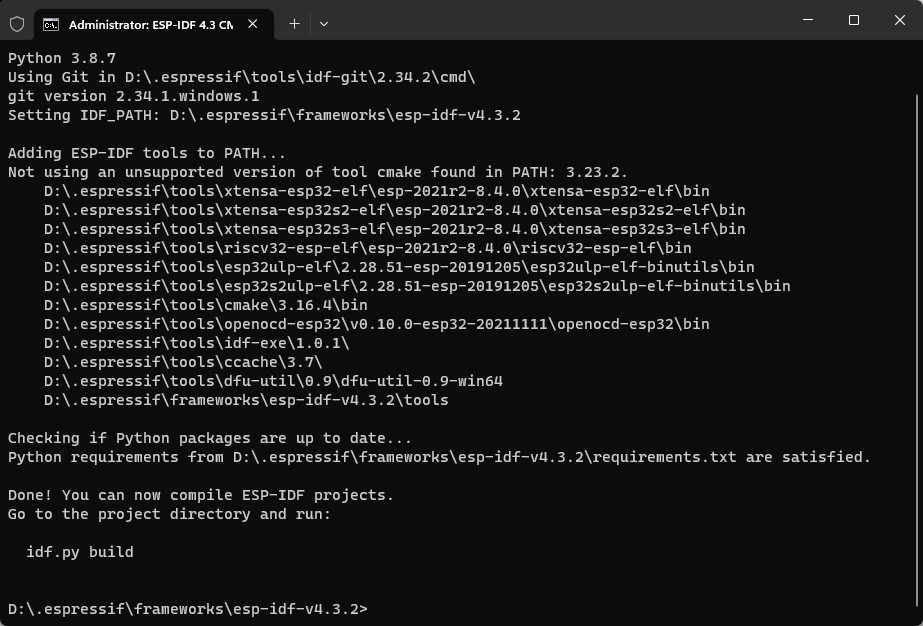Click the idf.py build command text
Viewport: 923px width, 626px height.
tap(80, 552)
